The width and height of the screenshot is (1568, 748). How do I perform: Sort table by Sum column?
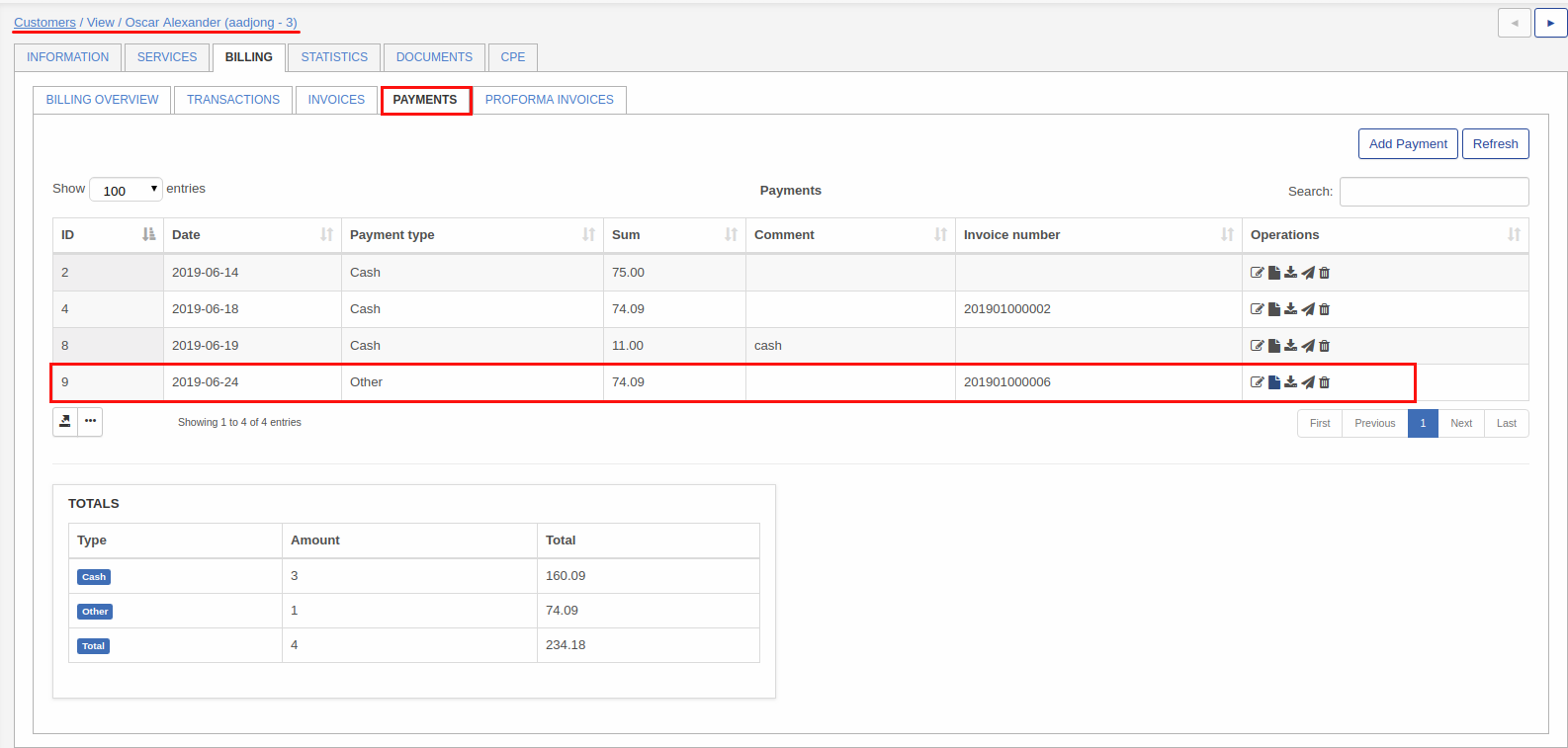click(674, 235)
